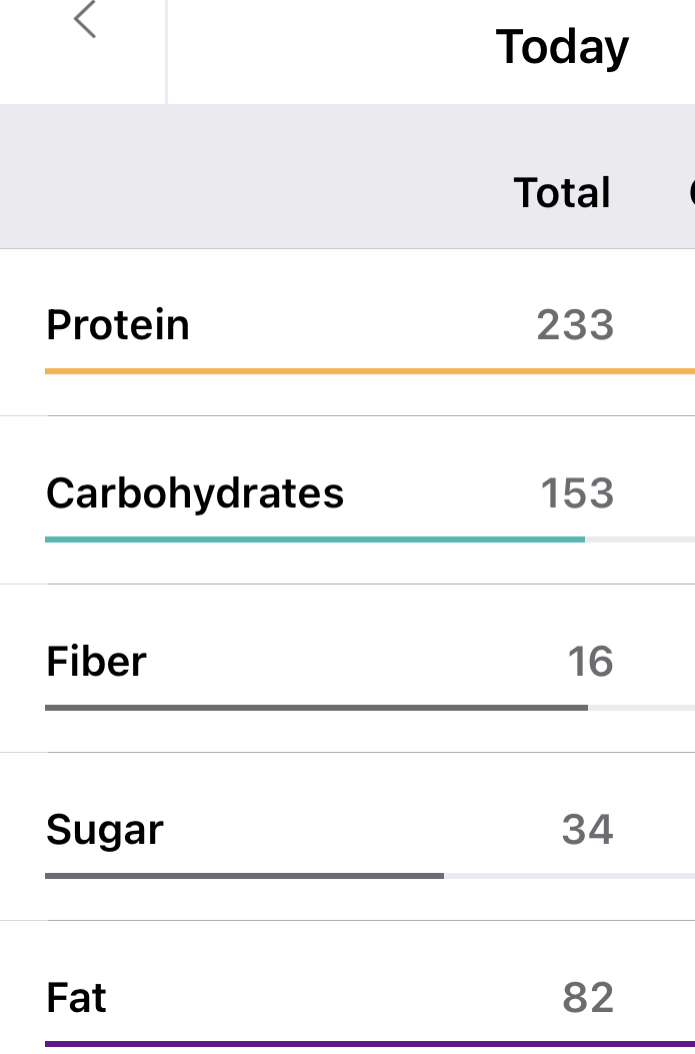695x1054 pixels.
Task: Click the teal Carbohydrates progress bar
Action: click(x=315, y=539)
